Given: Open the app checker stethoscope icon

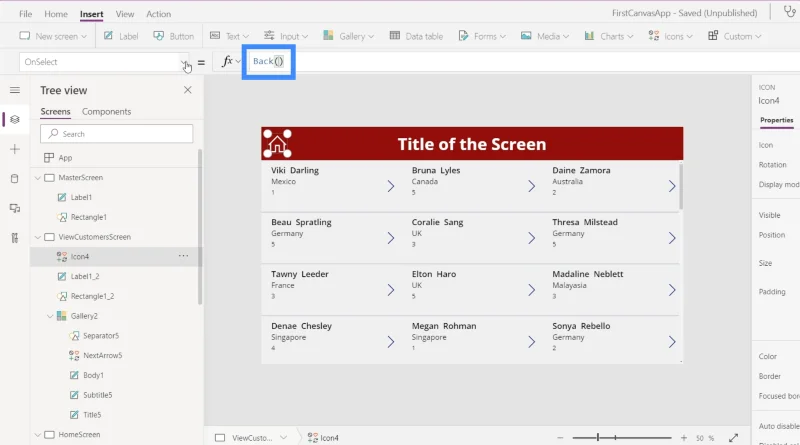Looking at the screenshot, I should click(789, 12).
